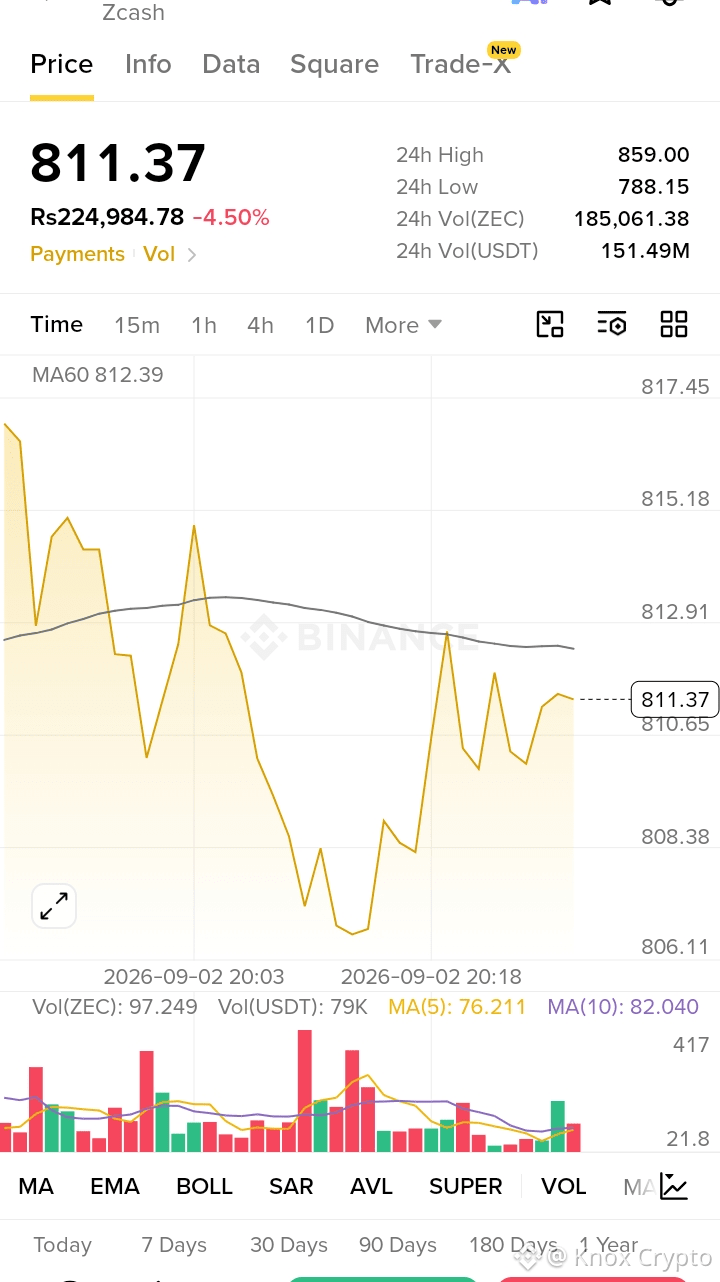Screen dimensions: 720x1282
Task: Open the indicator chart icon beside VOL
Action: [674, 1186]
